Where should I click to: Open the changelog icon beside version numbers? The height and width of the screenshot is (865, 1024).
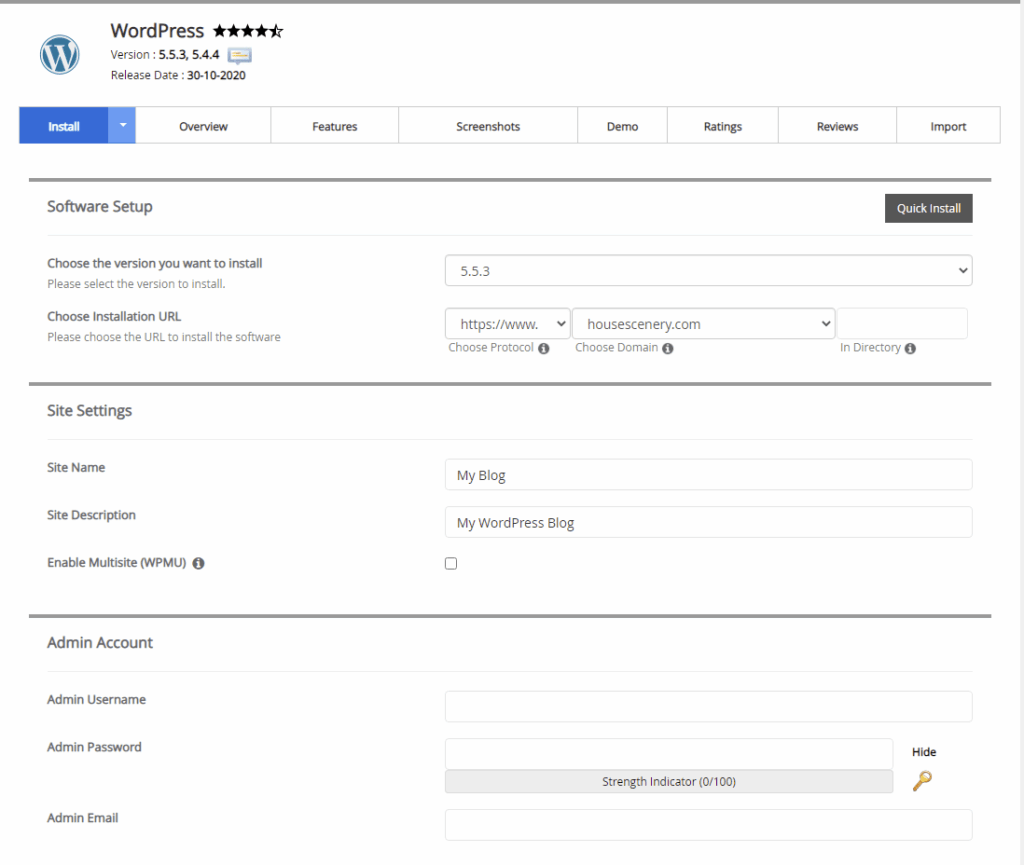coord(239,56)
